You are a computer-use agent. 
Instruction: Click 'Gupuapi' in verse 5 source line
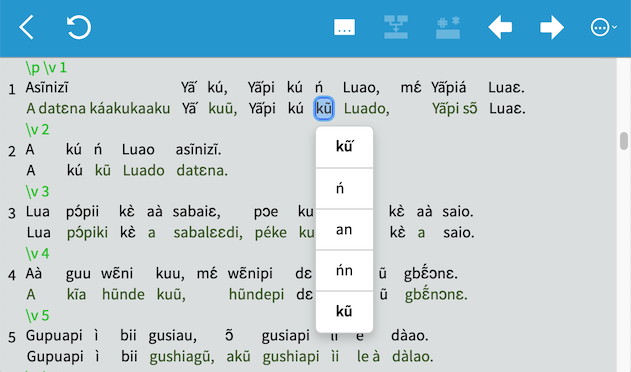click(54, 336)
